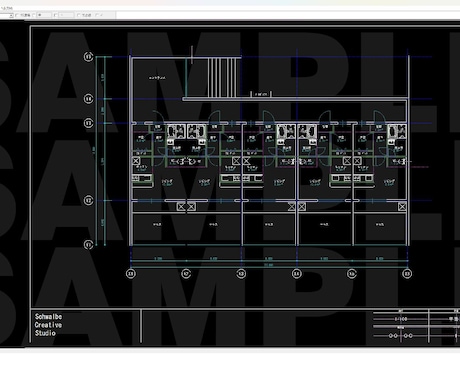Click the room label left of the staircase
This screenshot has width=460, height=380.
[x=157, y=78]
